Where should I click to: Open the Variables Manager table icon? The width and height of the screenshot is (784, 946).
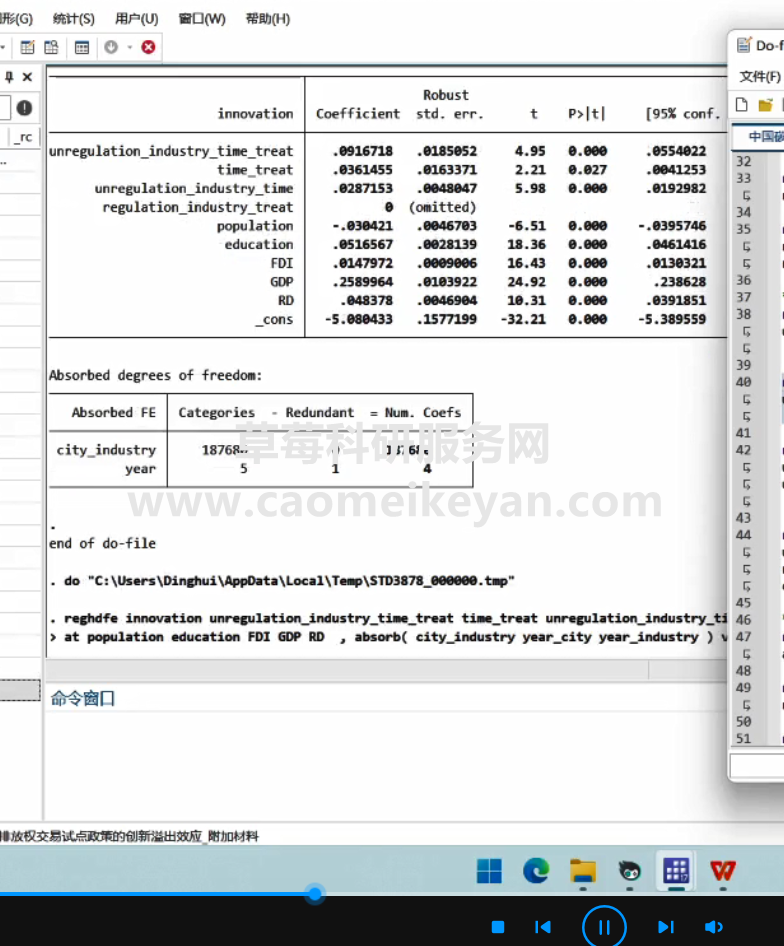point(81,47)
